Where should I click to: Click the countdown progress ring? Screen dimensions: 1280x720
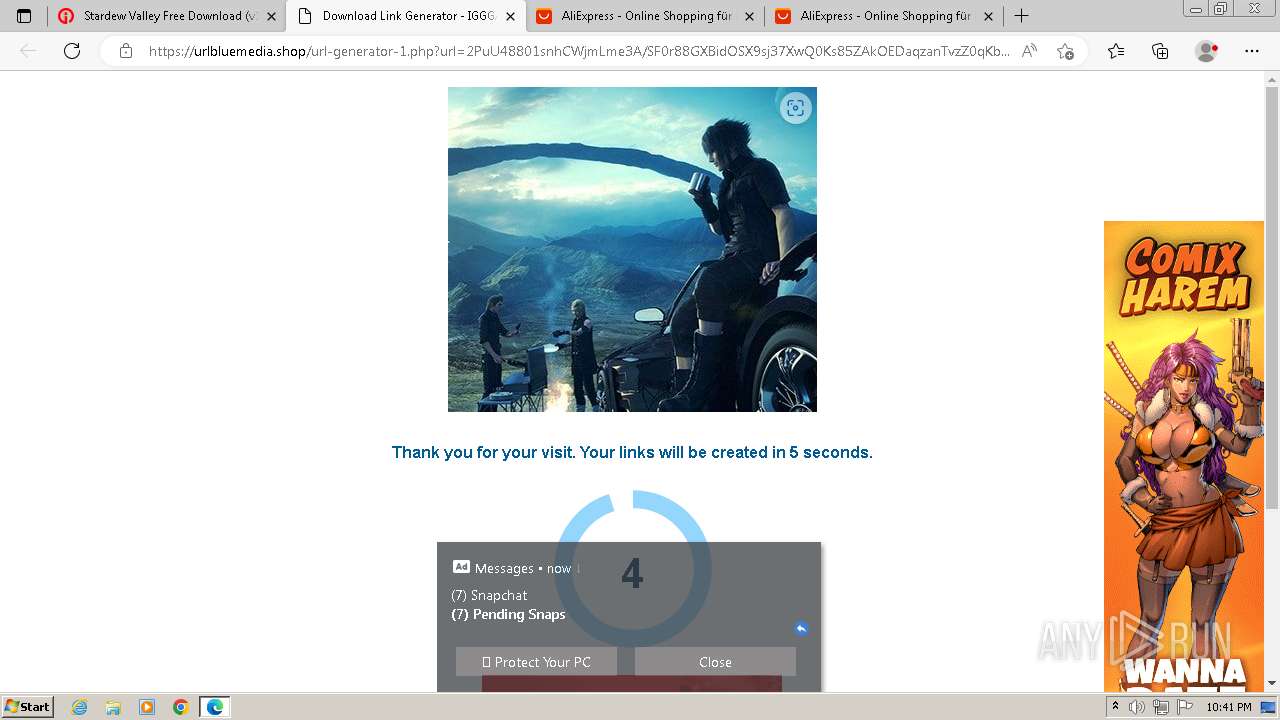coord(632,568)
